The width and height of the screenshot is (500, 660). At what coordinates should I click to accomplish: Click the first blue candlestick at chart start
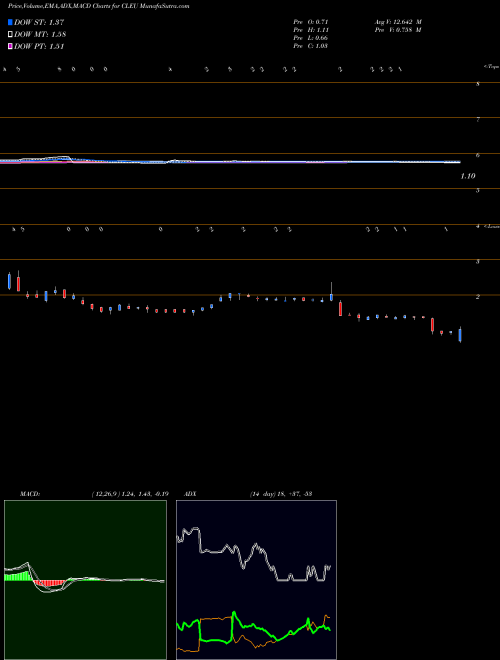tap(9, 281)
